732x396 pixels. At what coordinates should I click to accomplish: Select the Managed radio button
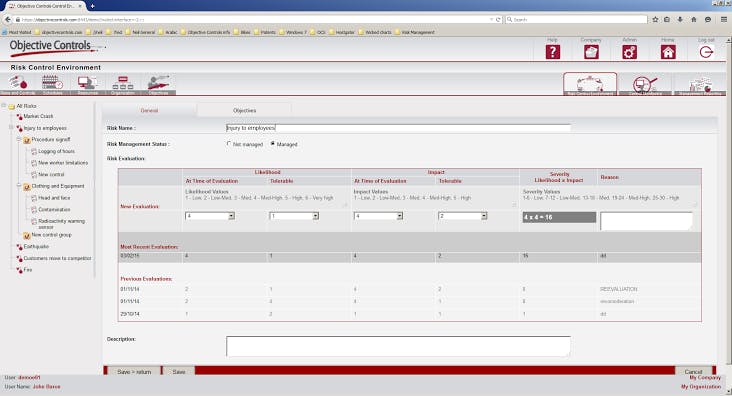coord(273,144)
